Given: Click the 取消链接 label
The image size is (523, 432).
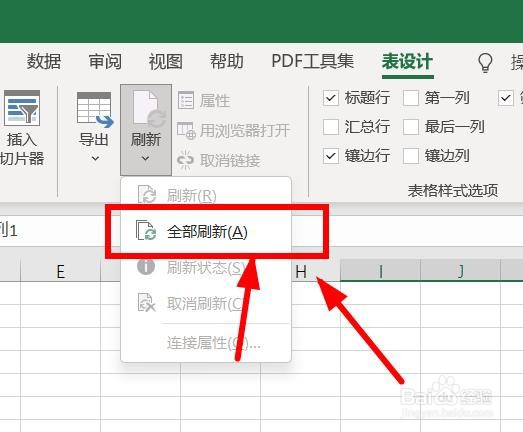Looking at the screenshot, I should [x=230, y=160].
